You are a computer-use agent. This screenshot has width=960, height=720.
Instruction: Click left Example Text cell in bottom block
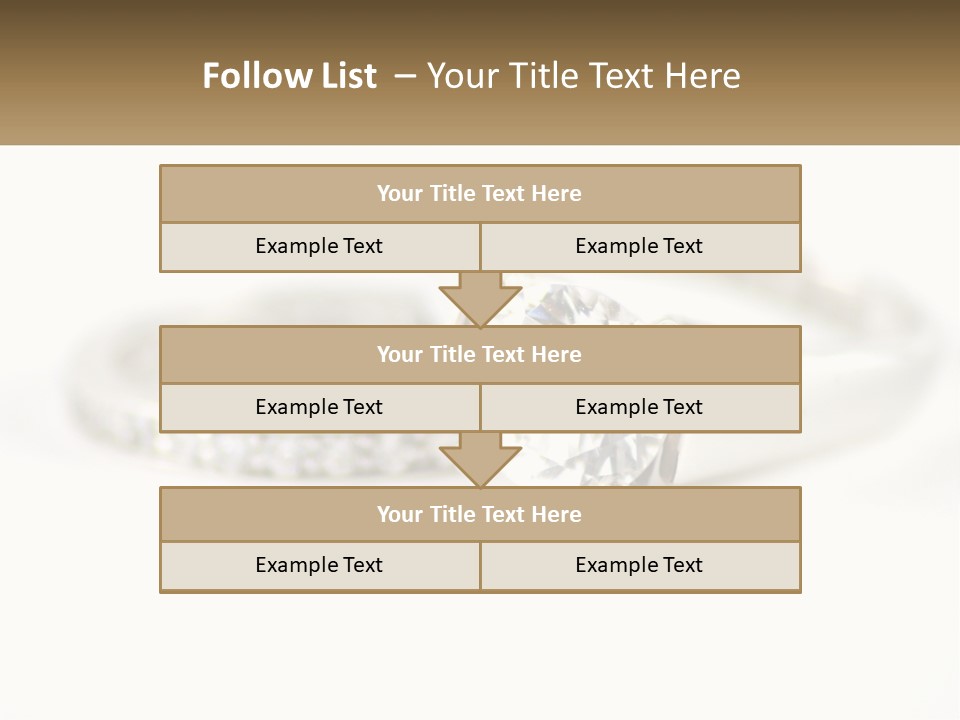(319, 565)
